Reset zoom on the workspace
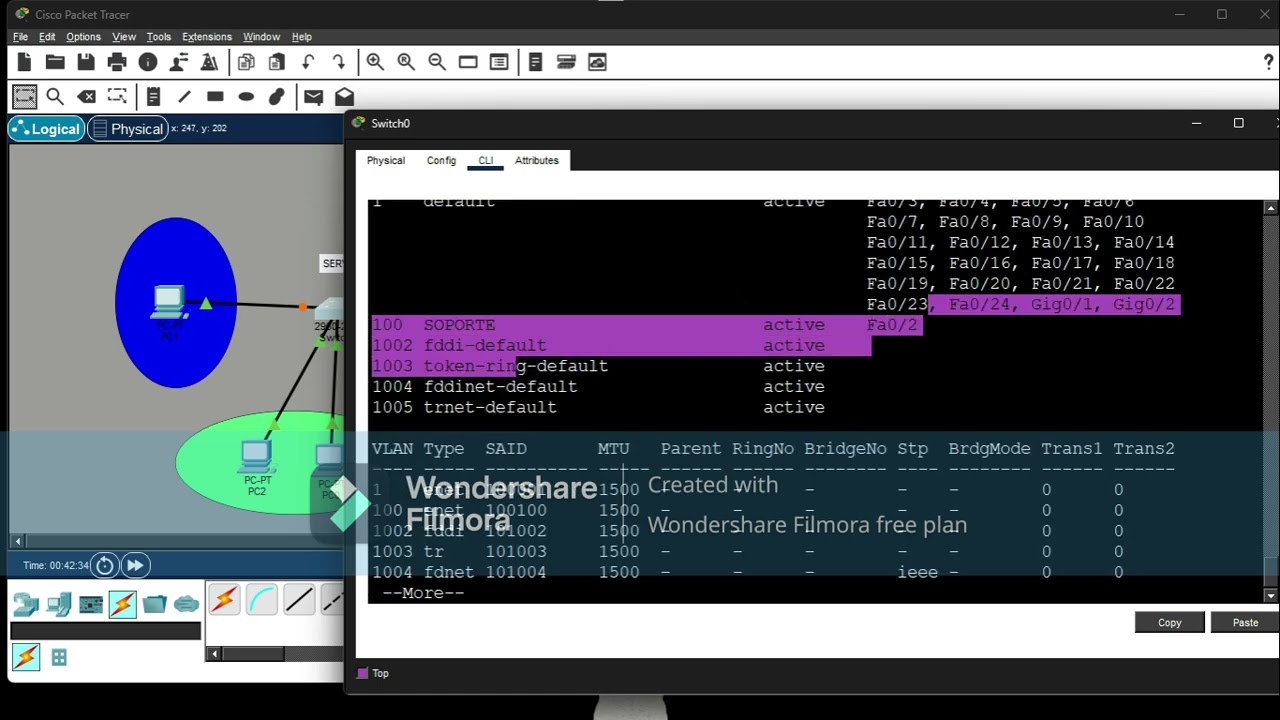The height and width of the screenshot is (720, 1280). tap(406, 62)
